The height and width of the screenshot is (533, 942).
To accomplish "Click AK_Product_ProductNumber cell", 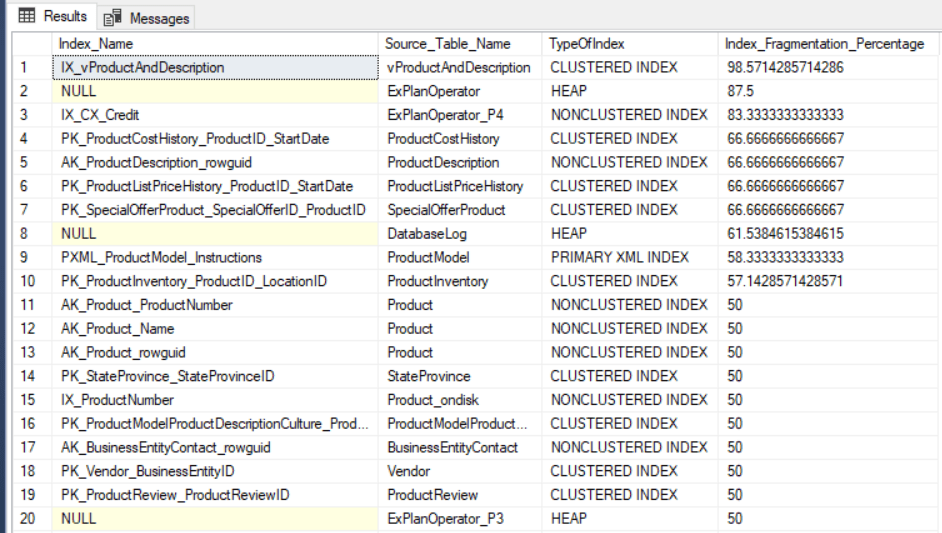I will tap(215, 305).
